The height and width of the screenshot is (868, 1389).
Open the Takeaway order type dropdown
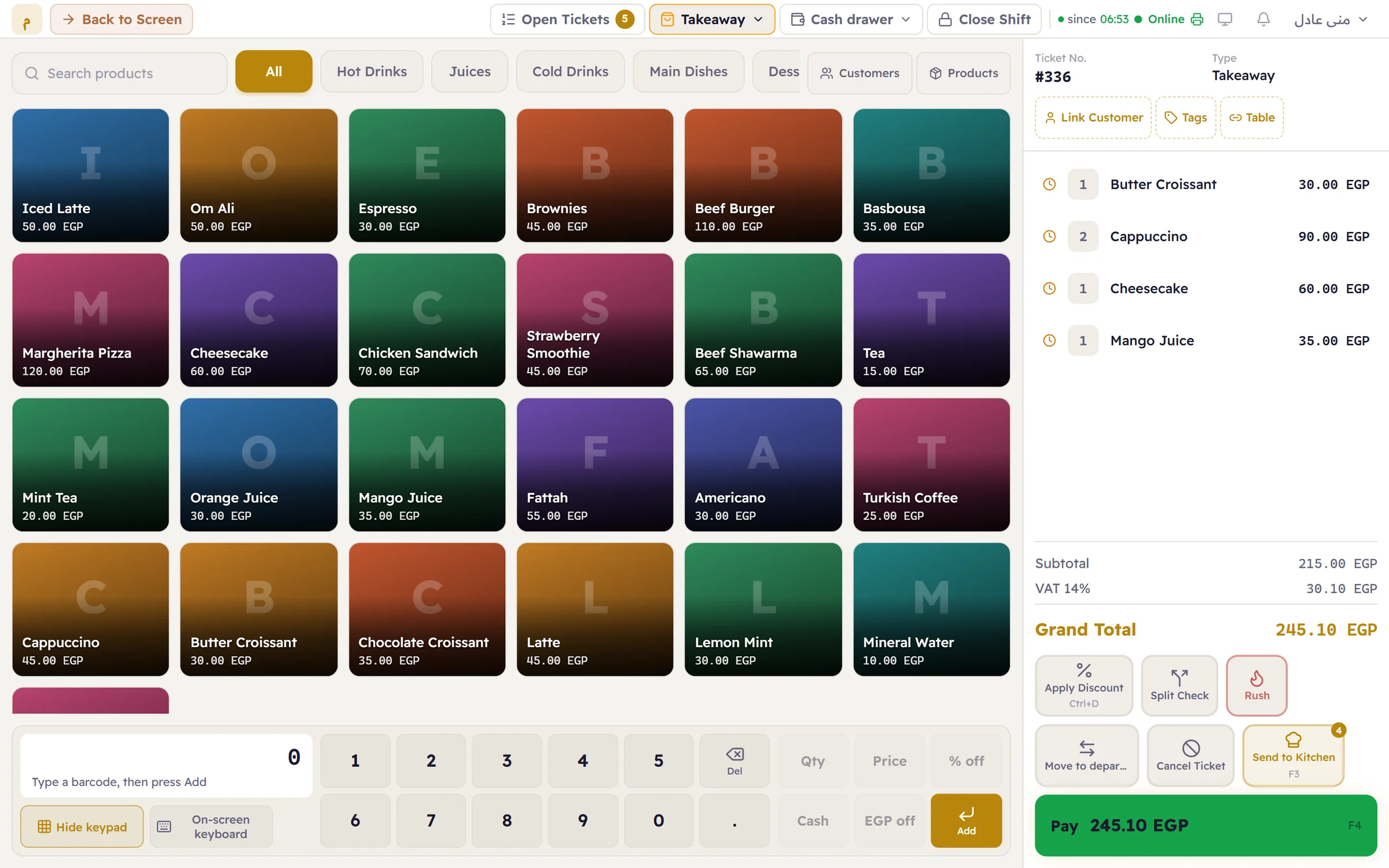(712, 20)
